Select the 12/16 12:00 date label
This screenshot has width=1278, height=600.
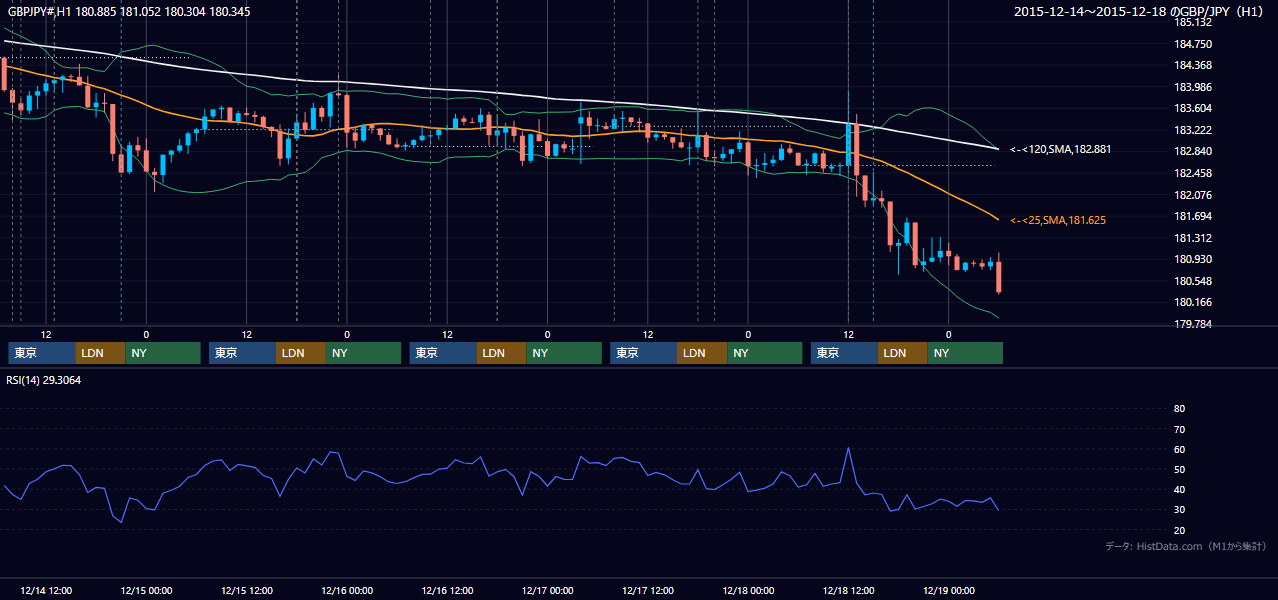coord(448,590)
